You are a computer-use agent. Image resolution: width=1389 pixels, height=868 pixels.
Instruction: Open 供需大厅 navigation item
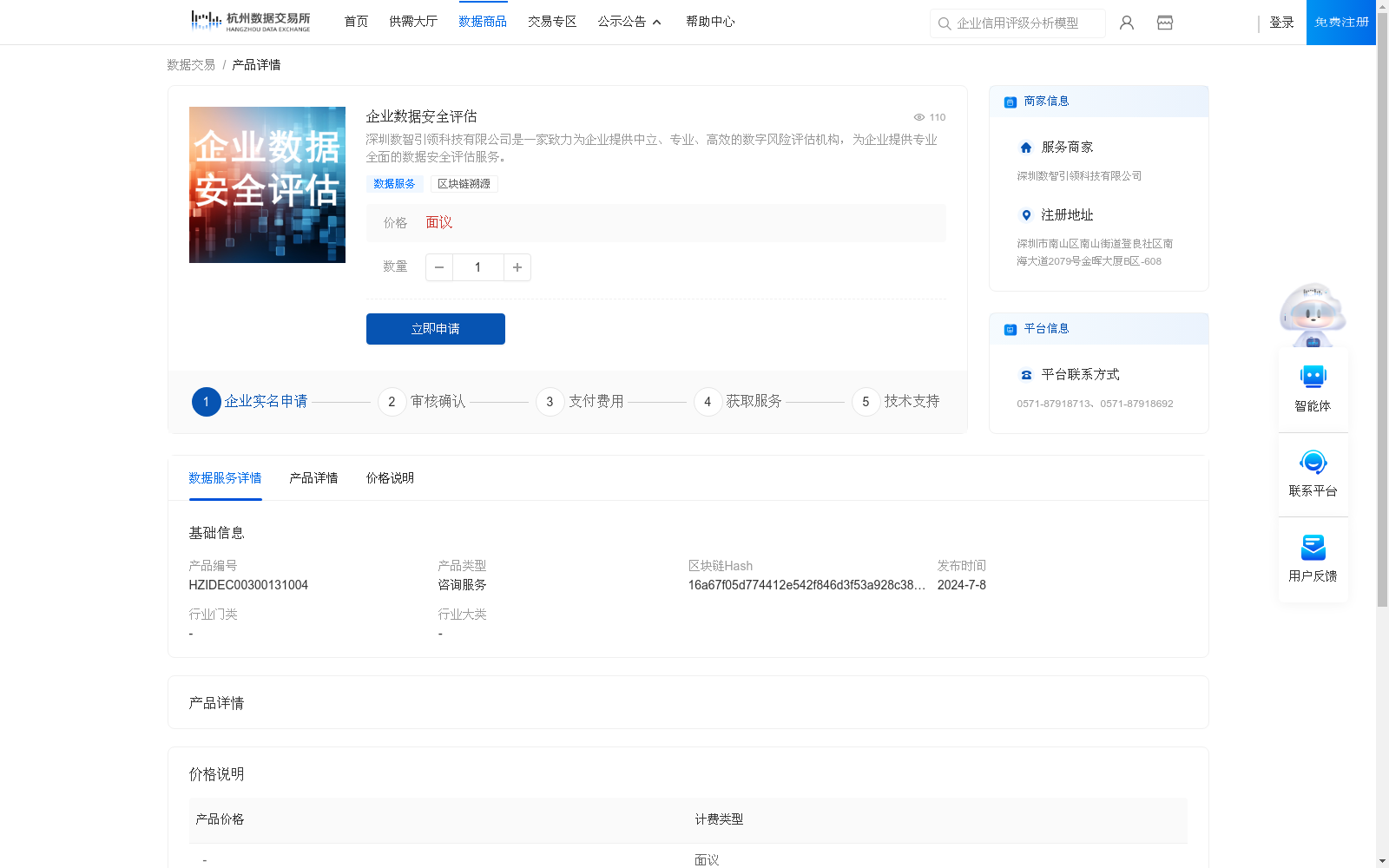(413, 22)
